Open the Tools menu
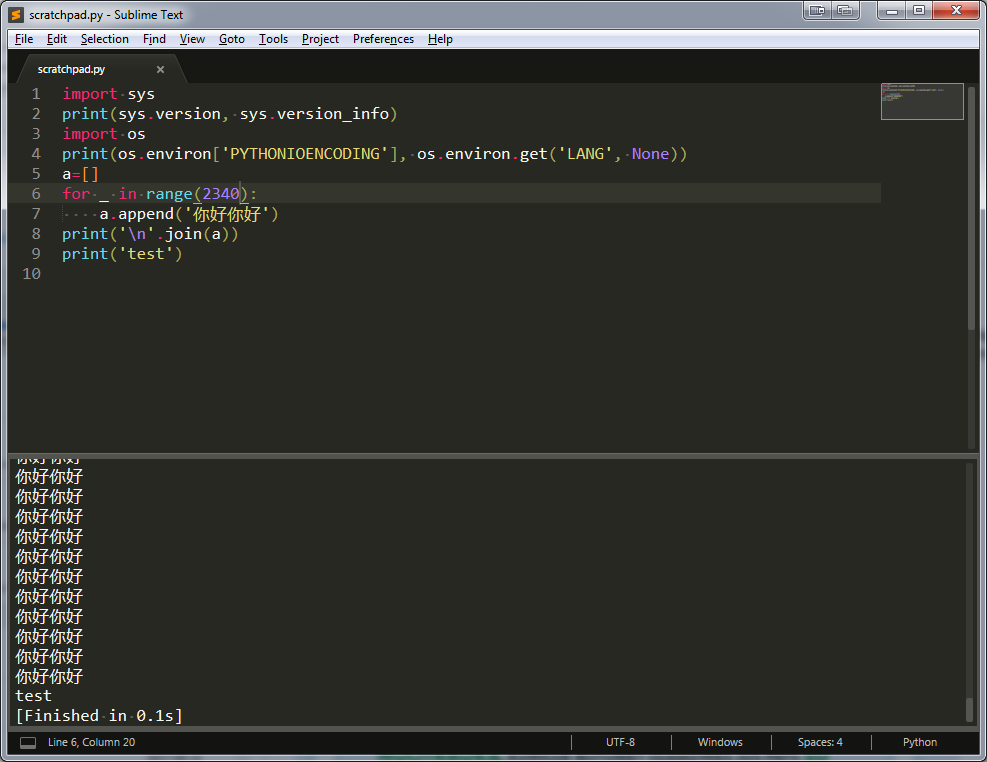The image size is (987, 762). (273, 39)
